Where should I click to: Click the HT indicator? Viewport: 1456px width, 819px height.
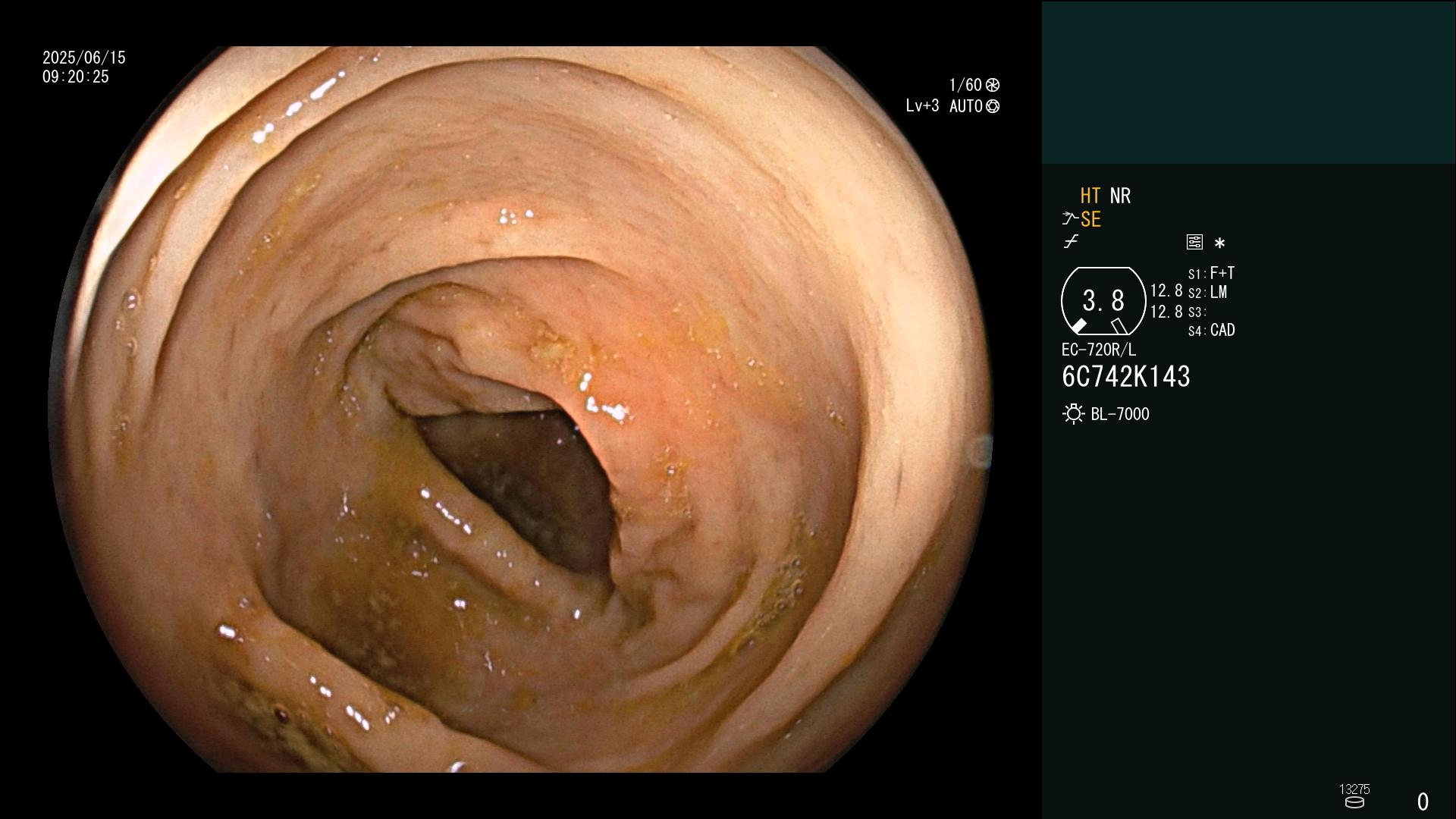[x=1090, y=196]
